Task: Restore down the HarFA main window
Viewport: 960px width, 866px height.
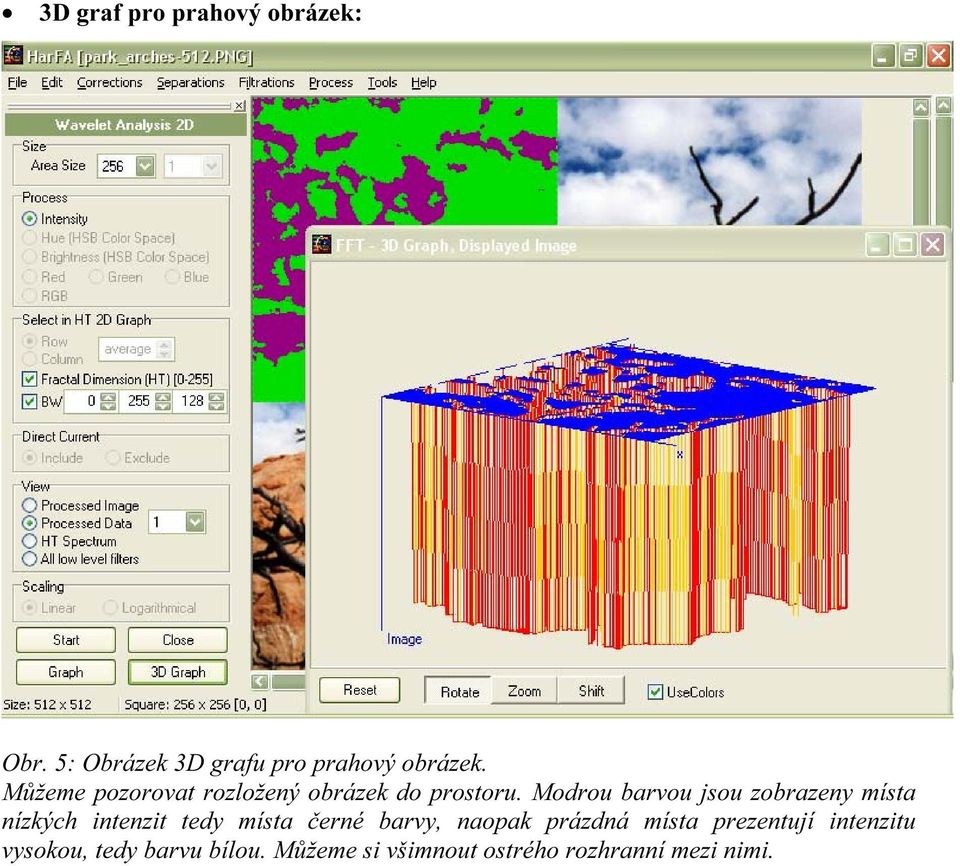Action: coord(910,56)
